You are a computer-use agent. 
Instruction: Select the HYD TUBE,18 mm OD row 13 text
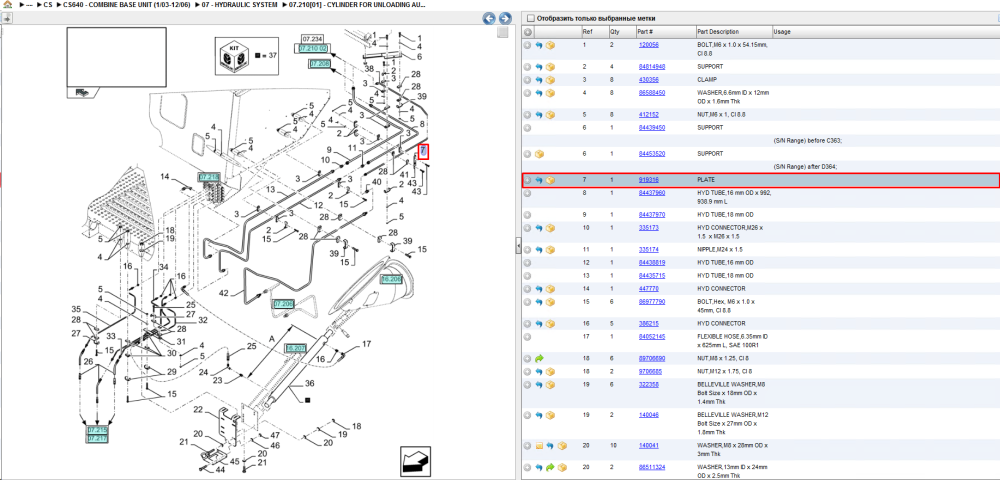point(725,275)
